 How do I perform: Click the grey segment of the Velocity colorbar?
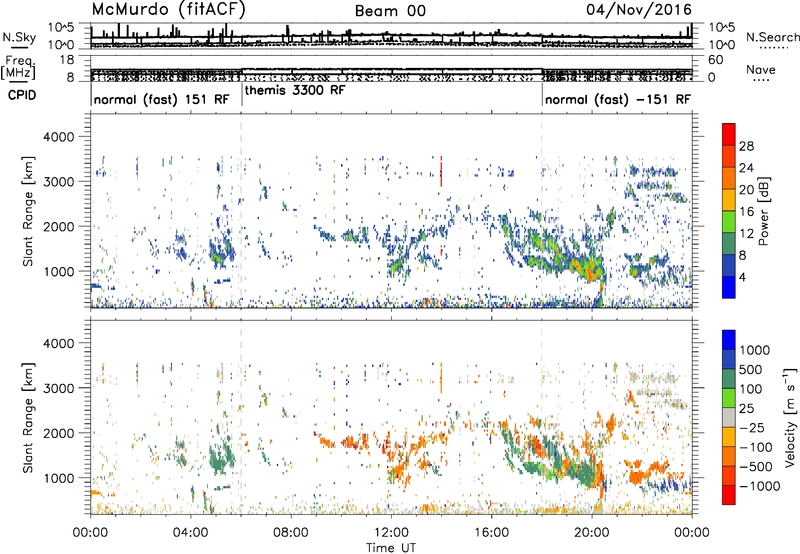729,417
